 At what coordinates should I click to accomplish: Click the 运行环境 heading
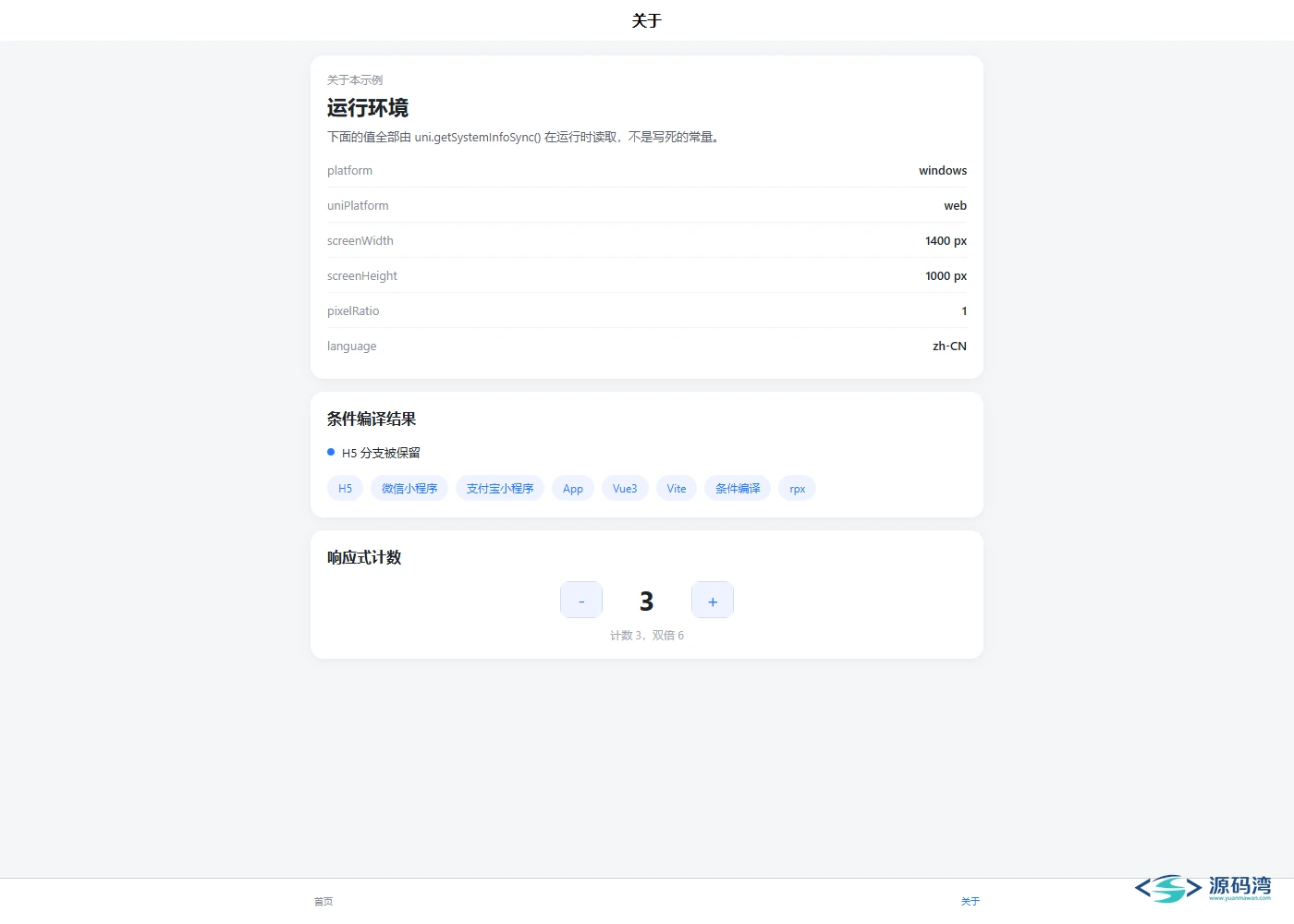368,108
